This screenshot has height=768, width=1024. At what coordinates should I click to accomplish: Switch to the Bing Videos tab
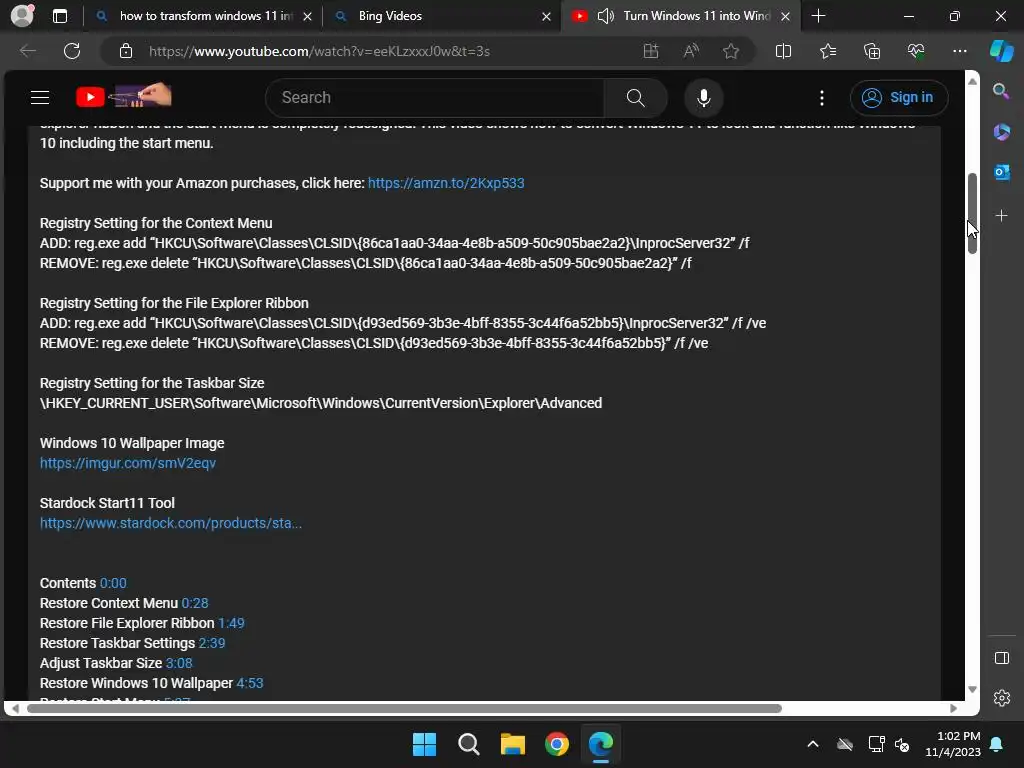click(x=442, y=16)
